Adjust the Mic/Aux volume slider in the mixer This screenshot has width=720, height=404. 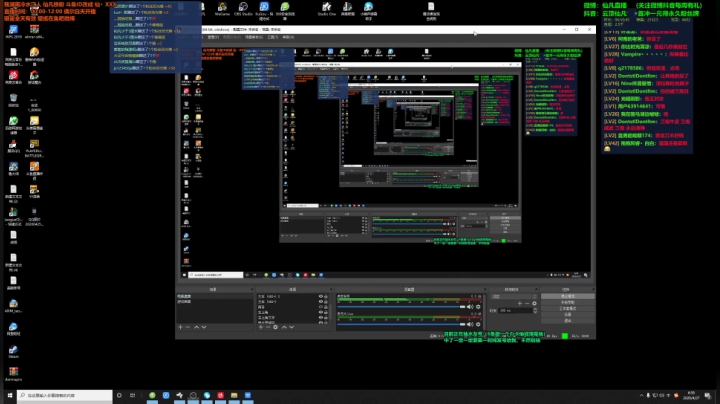coord(399,325)
